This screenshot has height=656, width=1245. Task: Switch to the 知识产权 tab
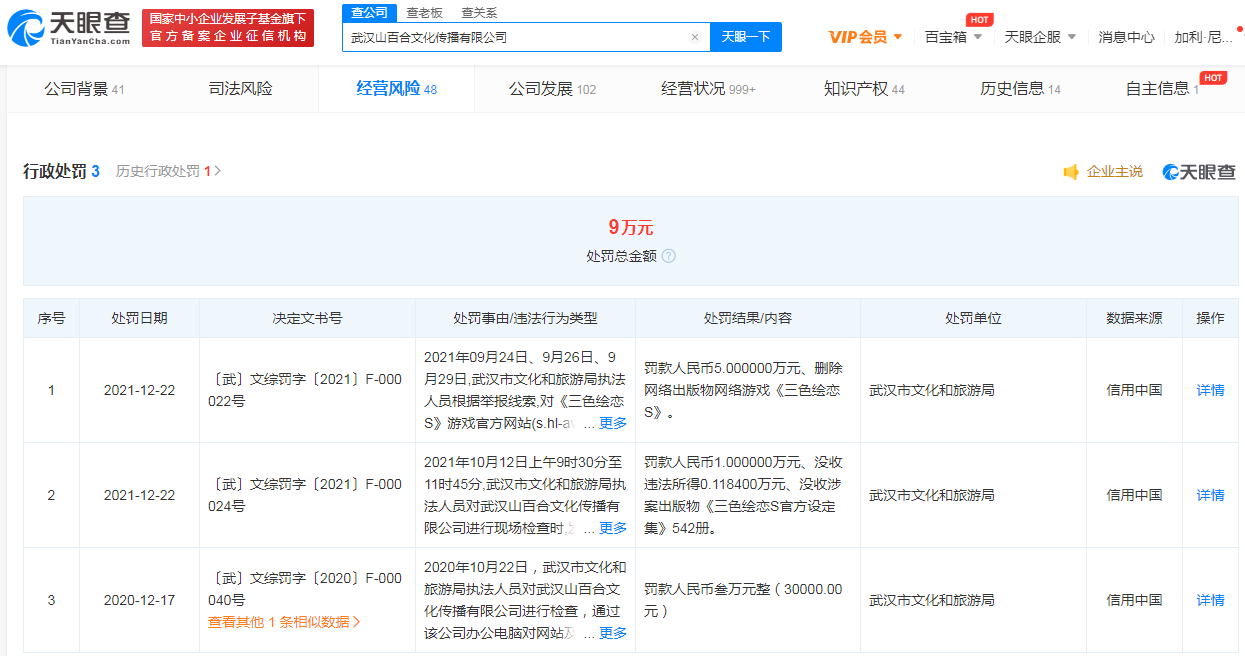pyautogui.click(x=864, y=89)
